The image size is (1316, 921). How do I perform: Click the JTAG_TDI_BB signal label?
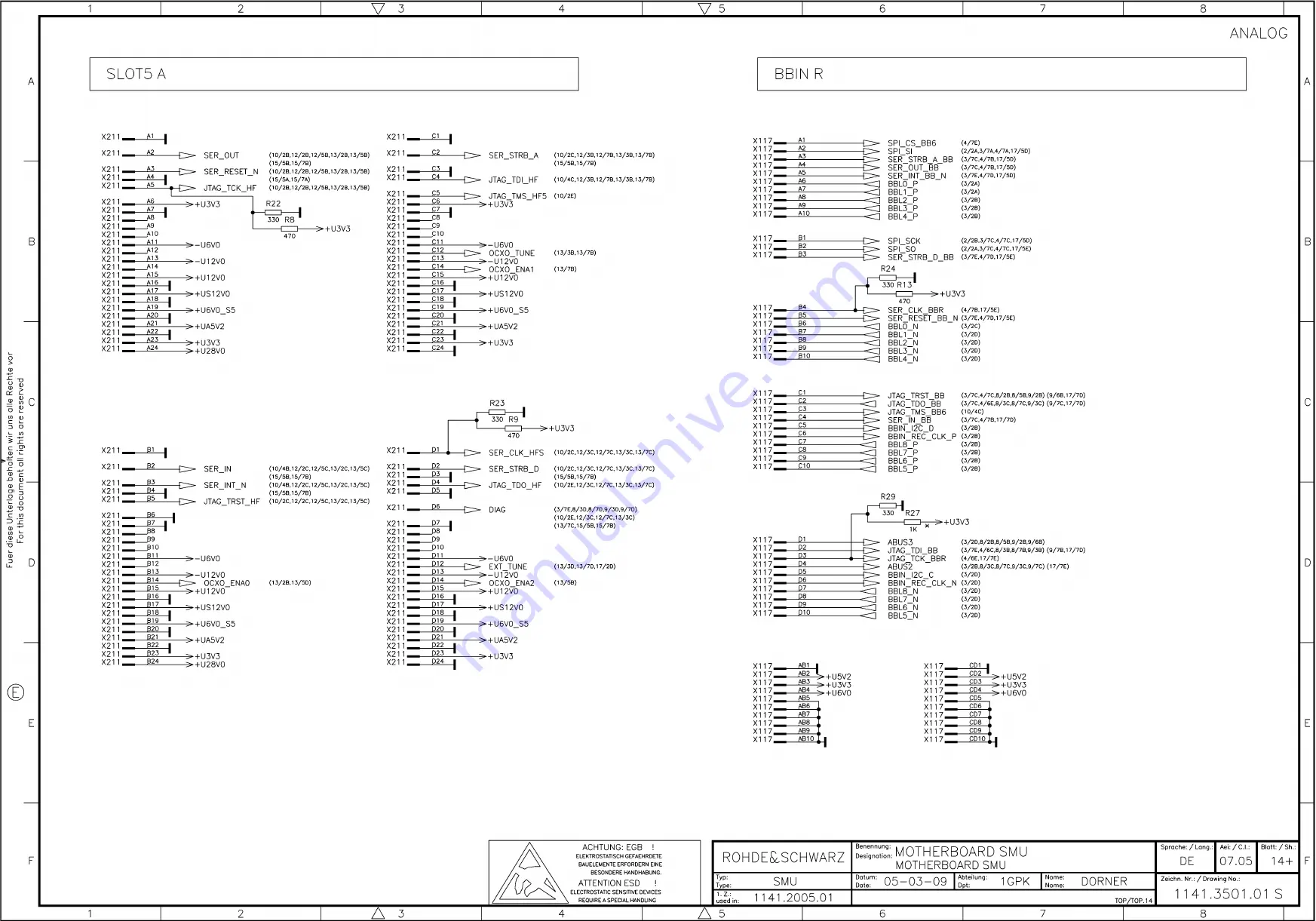click(x=913, y=551)
